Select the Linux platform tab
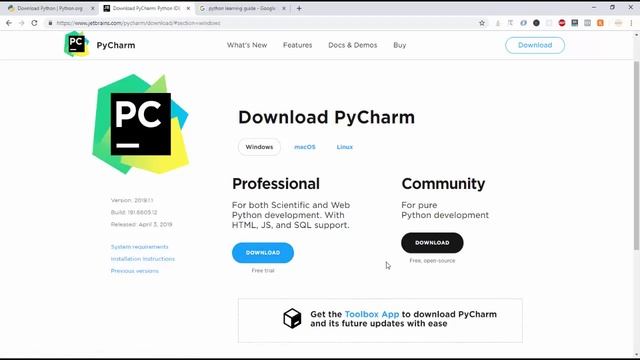This screenshot has width=640, height=360. pyautogui.click(x=344, y=147)
